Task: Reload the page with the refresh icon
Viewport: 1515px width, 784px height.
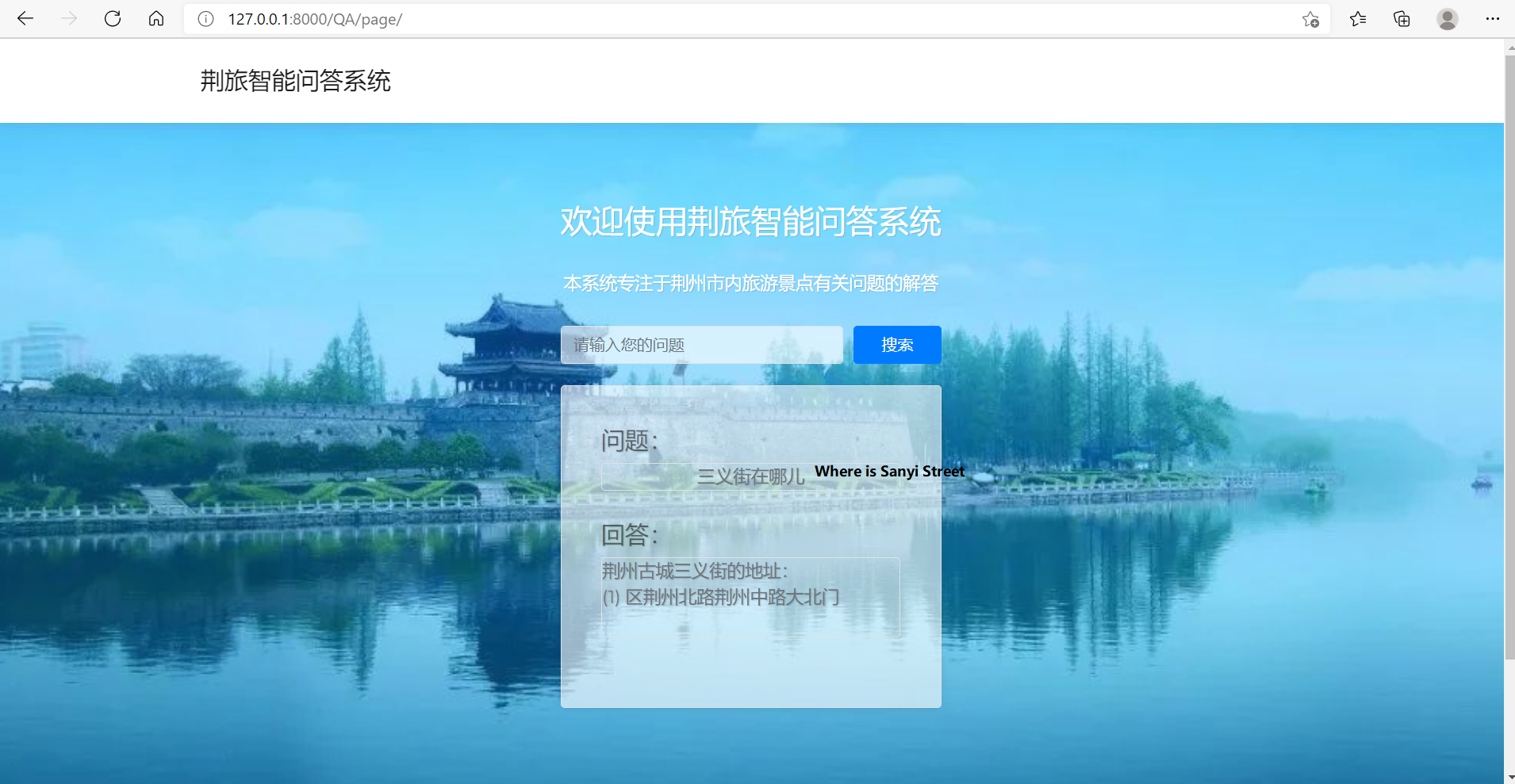Action: coord(113,19)
